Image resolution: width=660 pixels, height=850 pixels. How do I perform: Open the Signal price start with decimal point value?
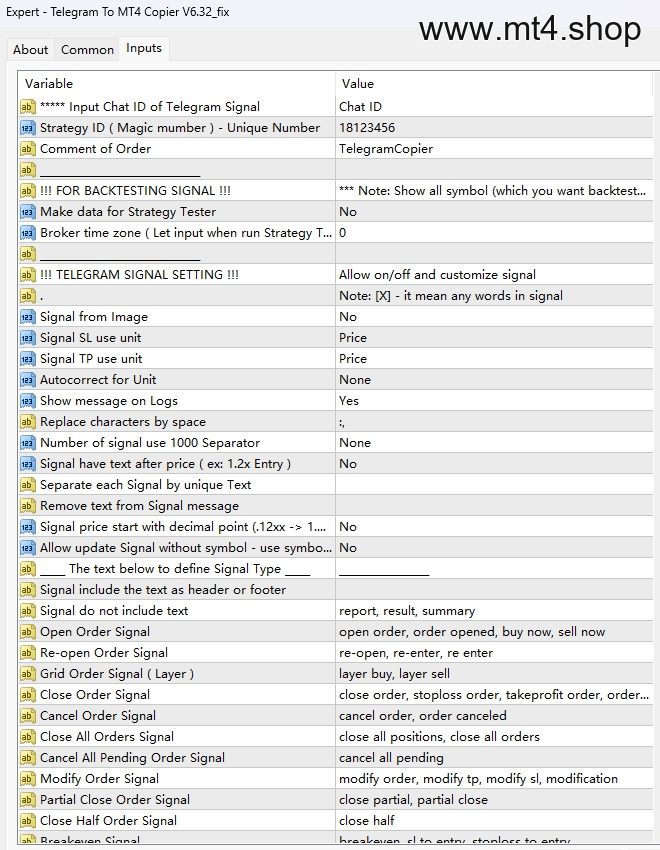tap(494, 527)
